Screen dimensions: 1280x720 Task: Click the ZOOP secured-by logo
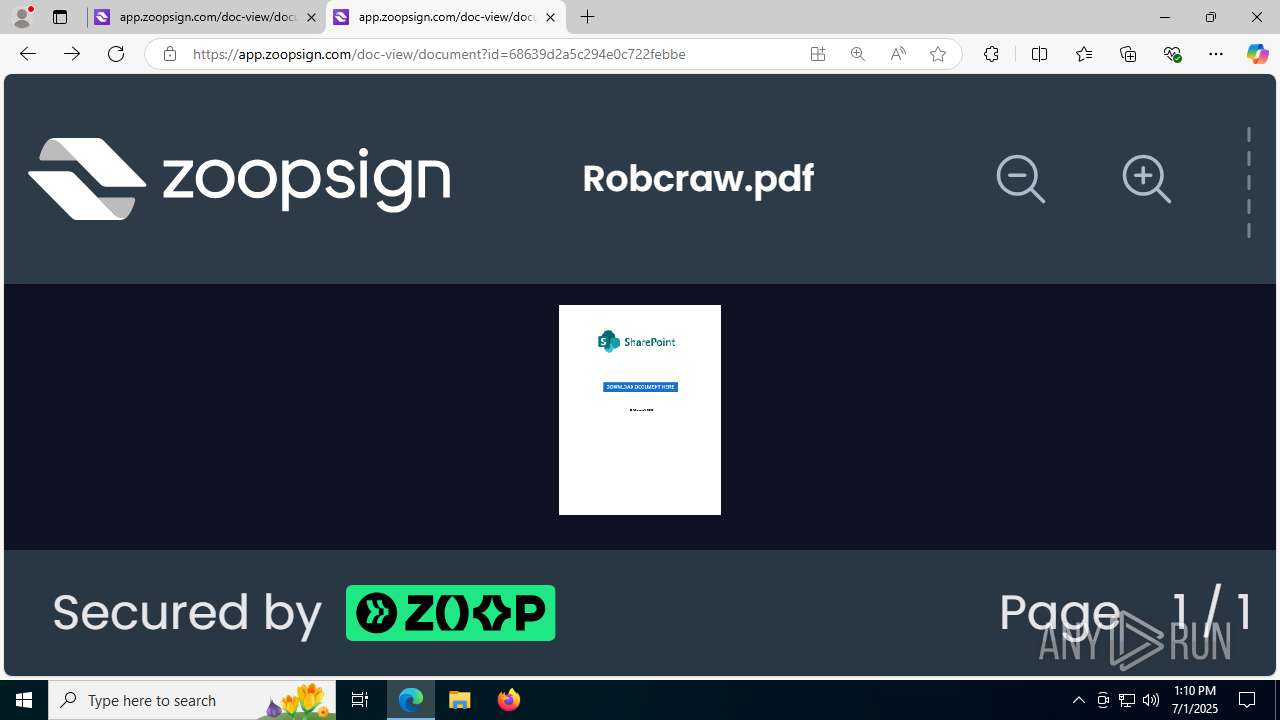tap(450, 613)
